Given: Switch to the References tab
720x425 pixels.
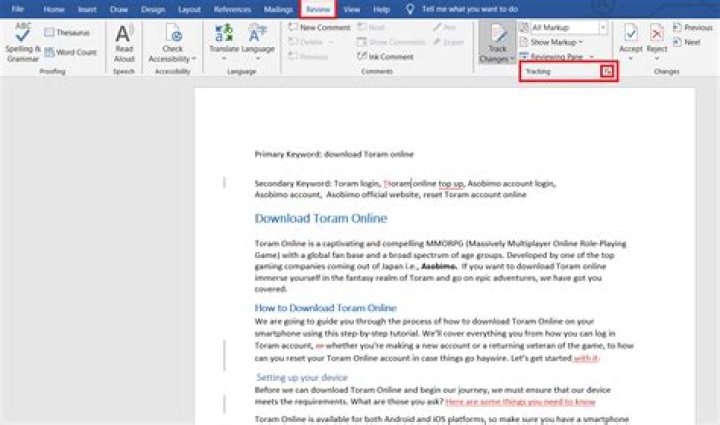Looking at the screenshot, I should (x=232, y=9).
